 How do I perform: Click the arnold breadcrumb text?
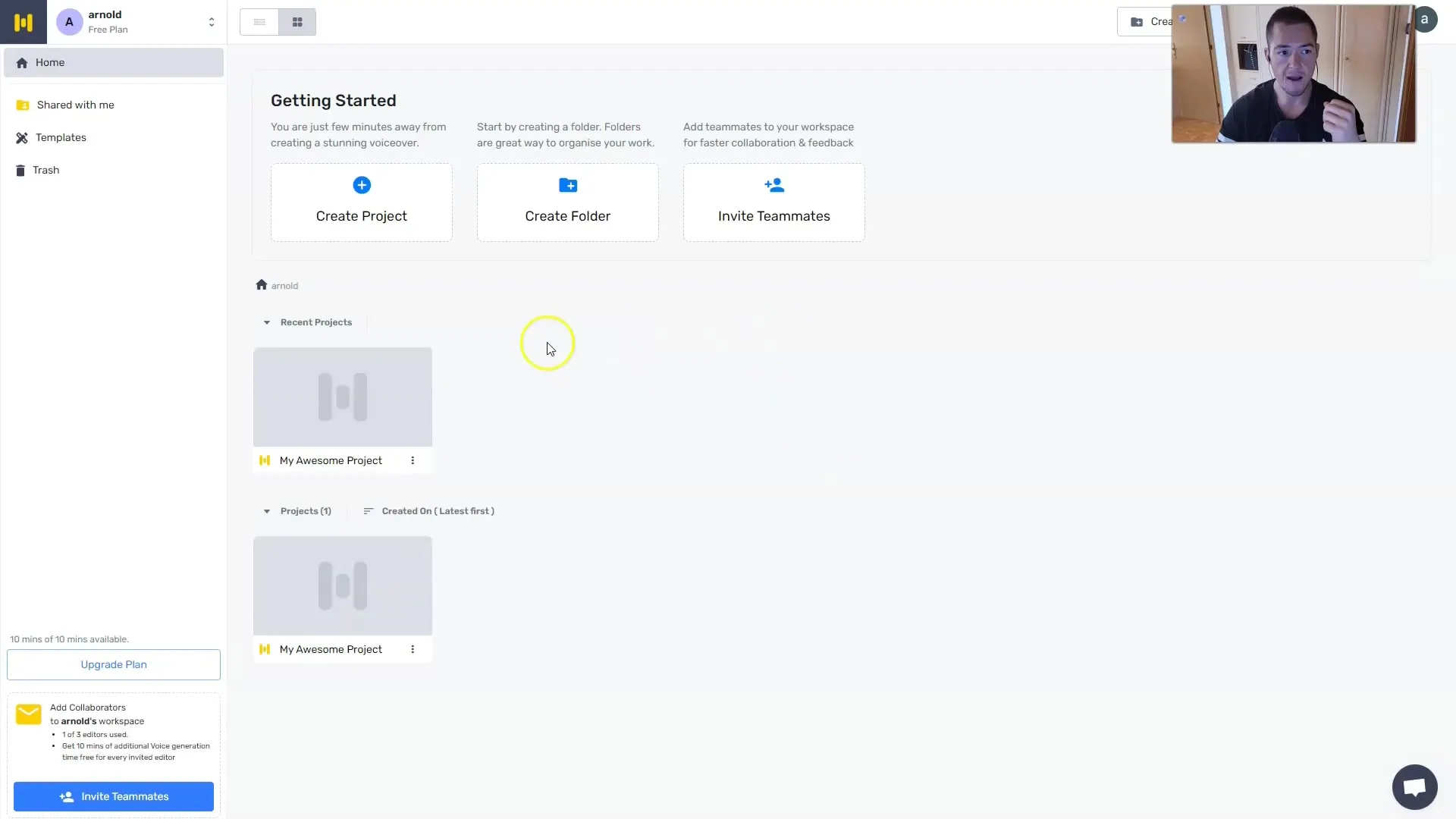[x=284, y=286]
